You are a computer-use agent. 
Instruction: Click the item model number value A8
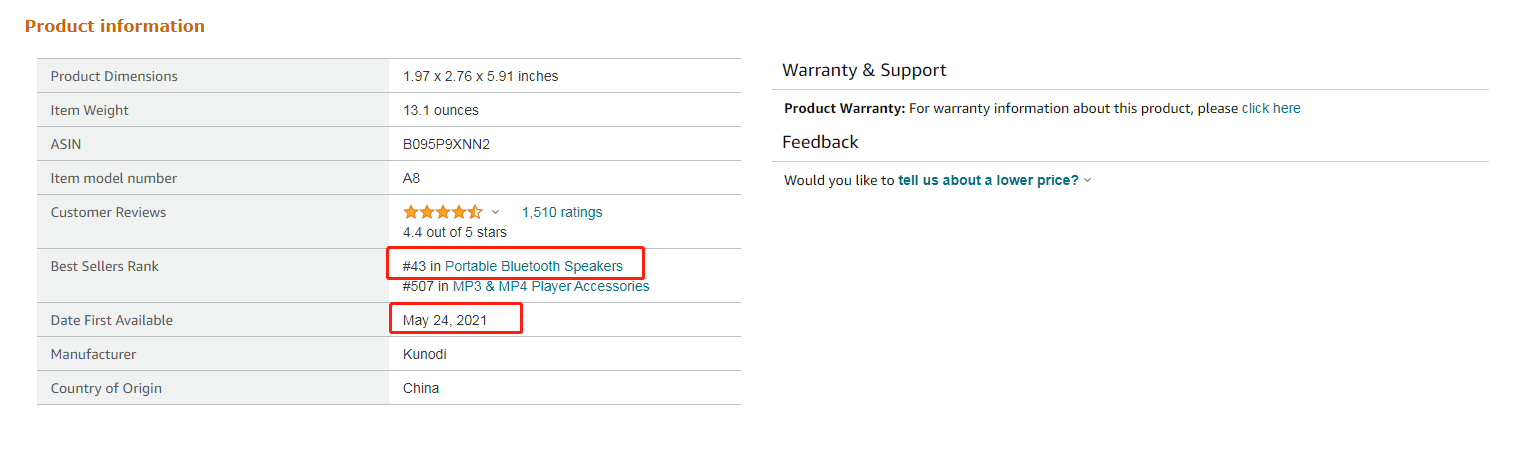click(x=411, y=178)
